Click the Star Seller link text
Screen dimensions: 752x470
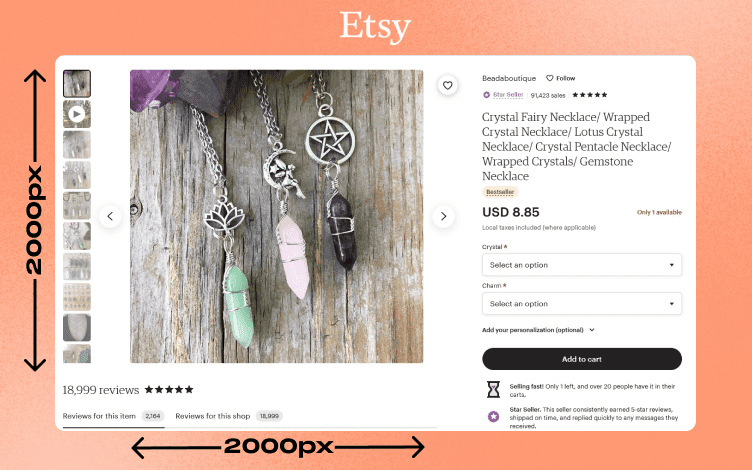pos(508,95)
